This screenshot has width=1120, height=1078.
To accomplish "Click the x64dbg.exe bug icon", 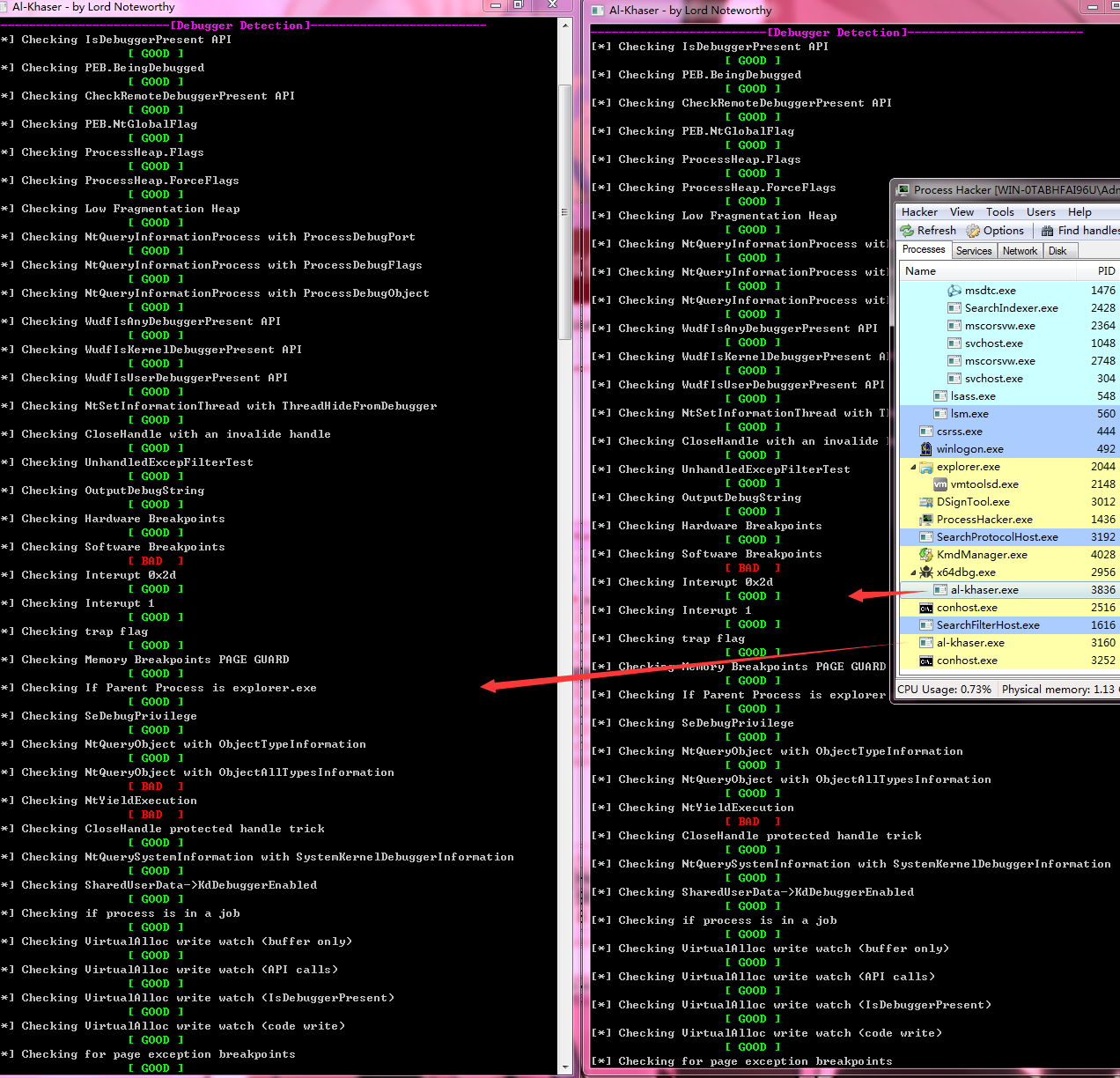I will [926, 572].
